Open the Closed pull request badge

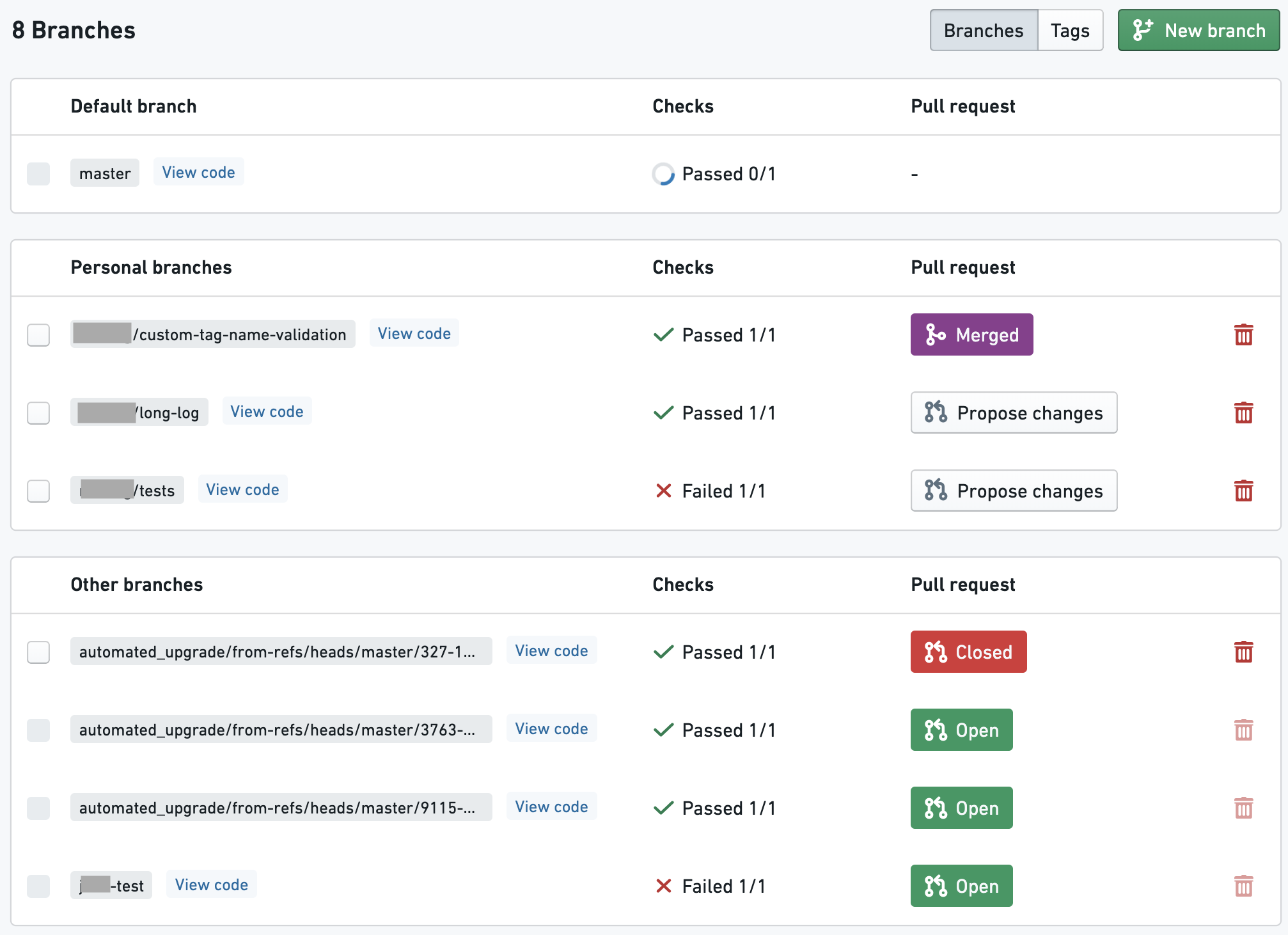[968, 652]
